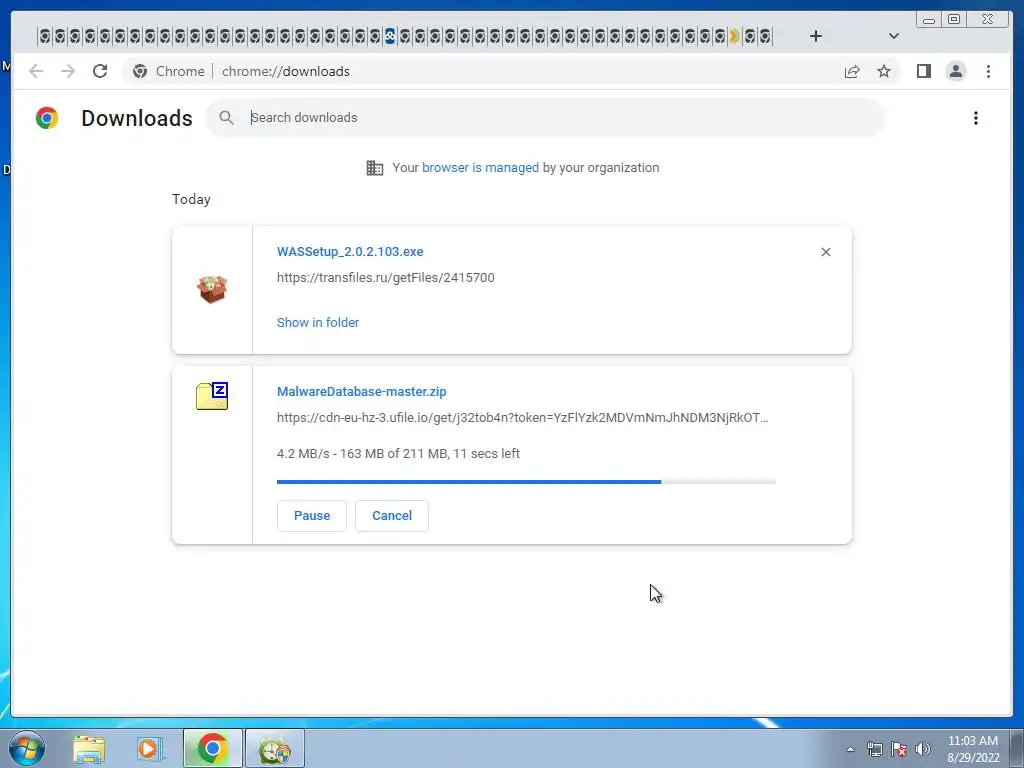Share this page using the share icon

pyautogui.click(x=852, y=71)
